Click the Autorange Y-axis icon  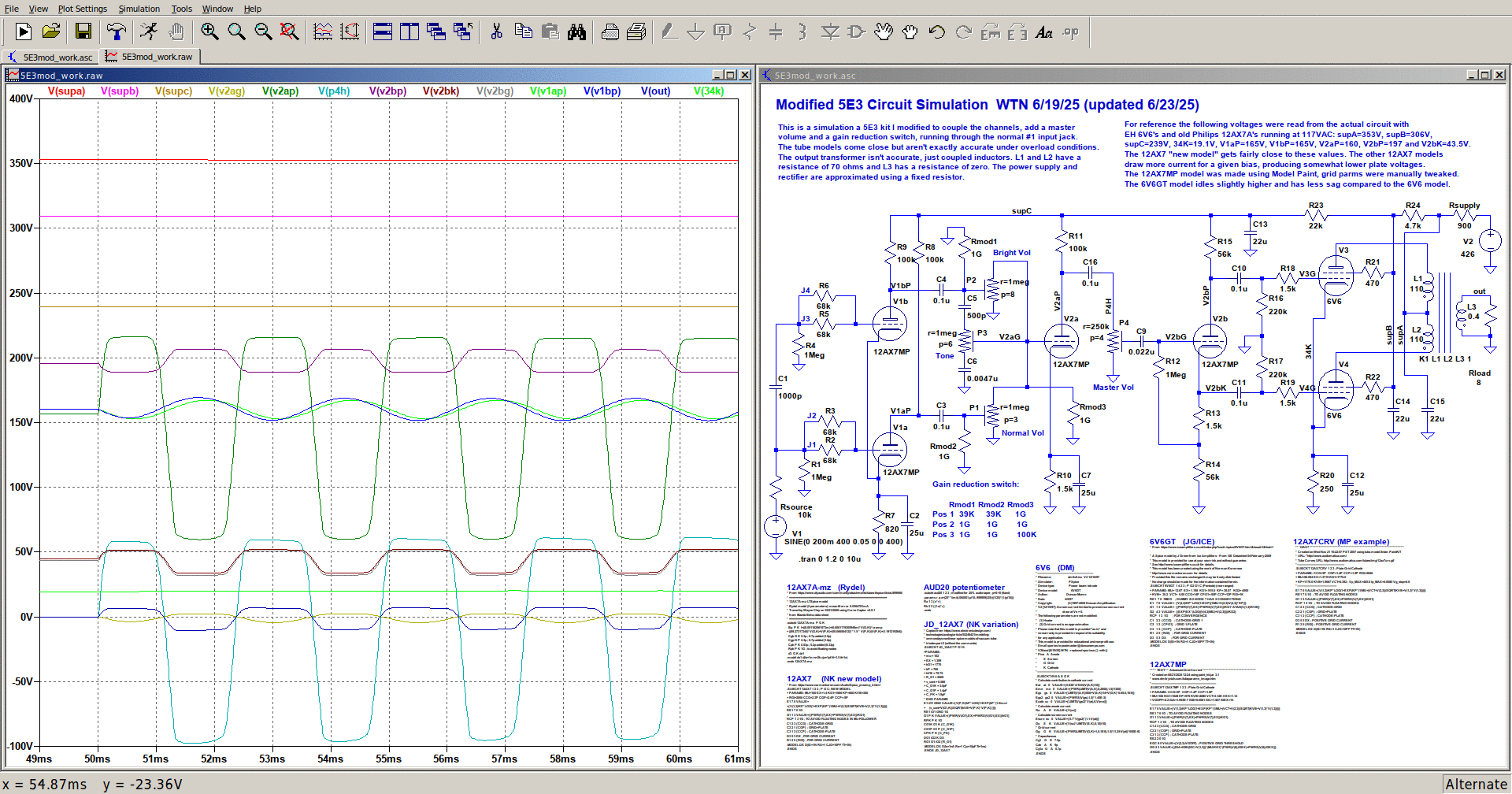coord(350,32)
